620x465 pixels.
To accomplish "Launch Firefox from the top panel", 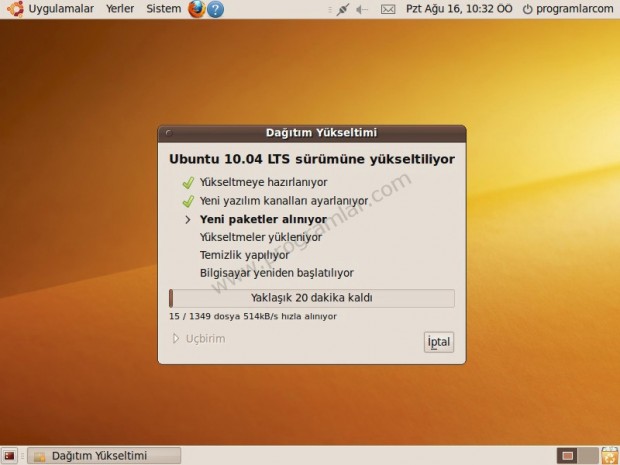I will click(197, 9).
